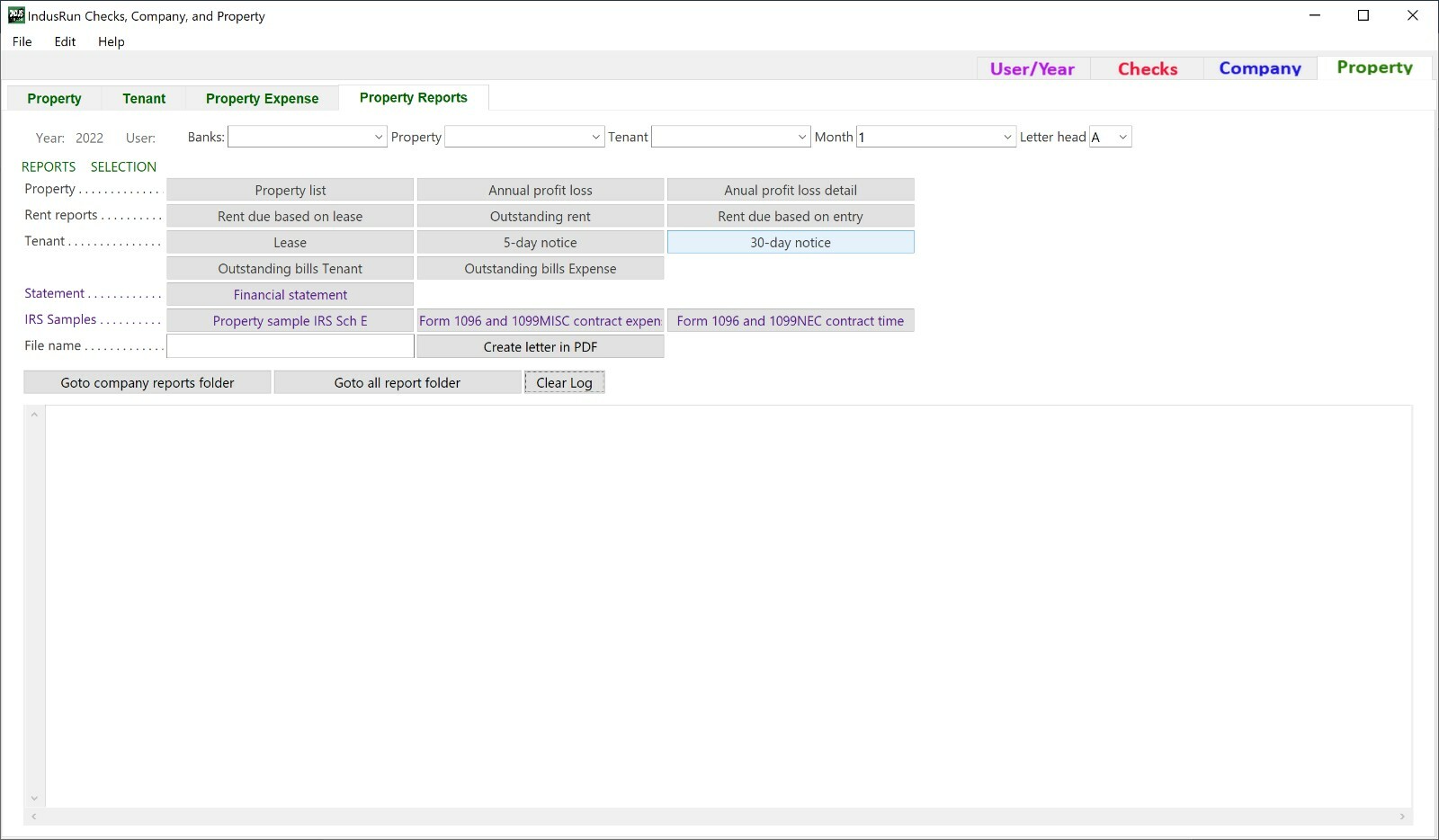Open the Help menu
This screenshot has height=840, width=1439.
[112, 41]
